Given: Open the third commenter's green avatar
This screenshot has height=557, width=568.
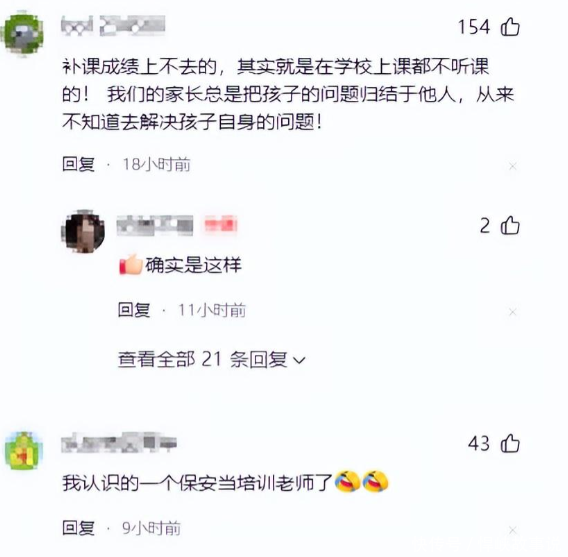Looking at the screenshot, I should point(24,450).
